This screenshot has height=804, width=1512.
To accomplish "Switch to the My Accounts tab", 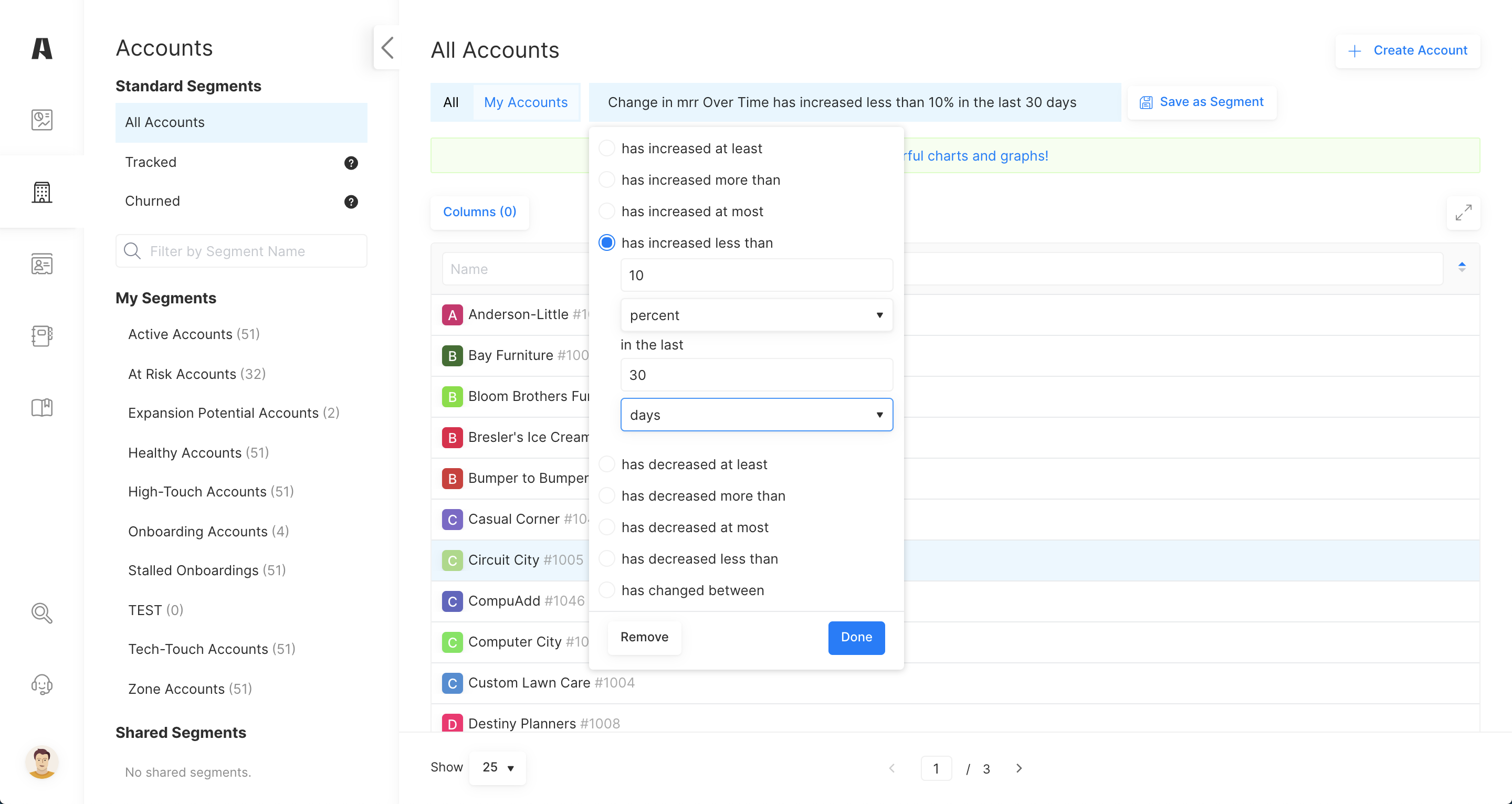I will 526,102.
